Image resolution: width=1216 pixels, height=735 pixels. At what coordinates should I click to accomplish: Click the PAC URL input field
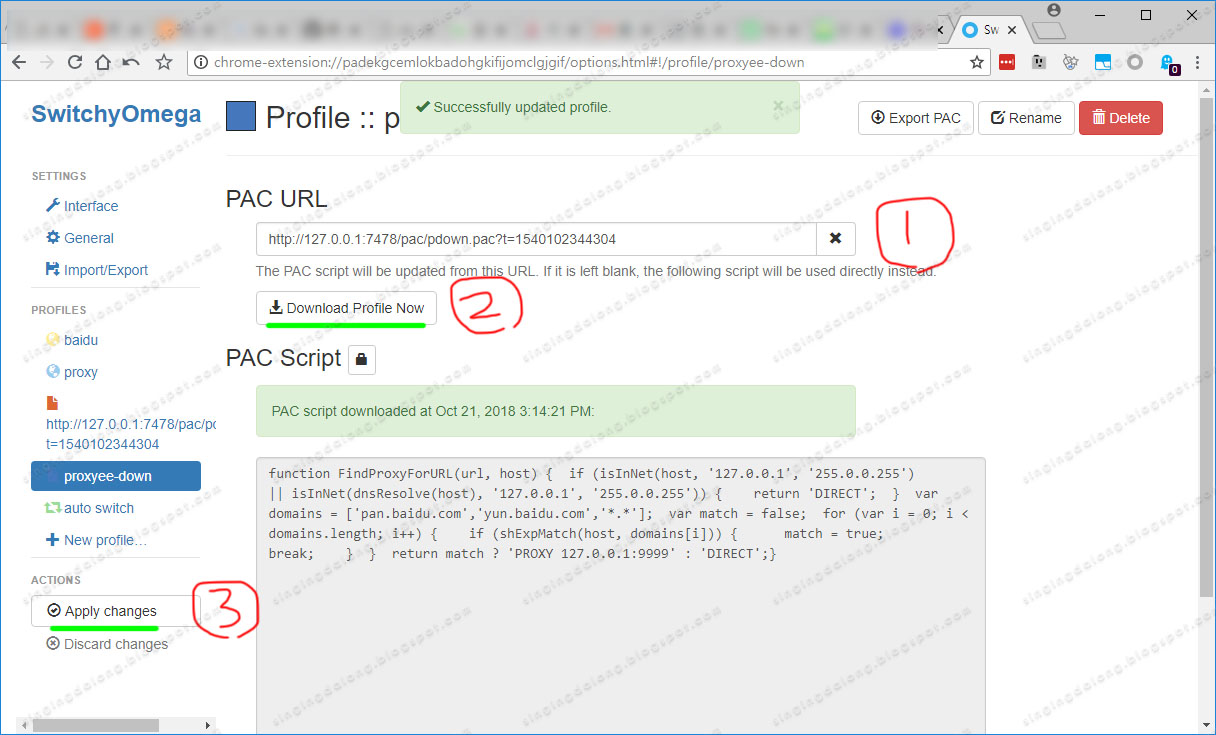point(536,239)
